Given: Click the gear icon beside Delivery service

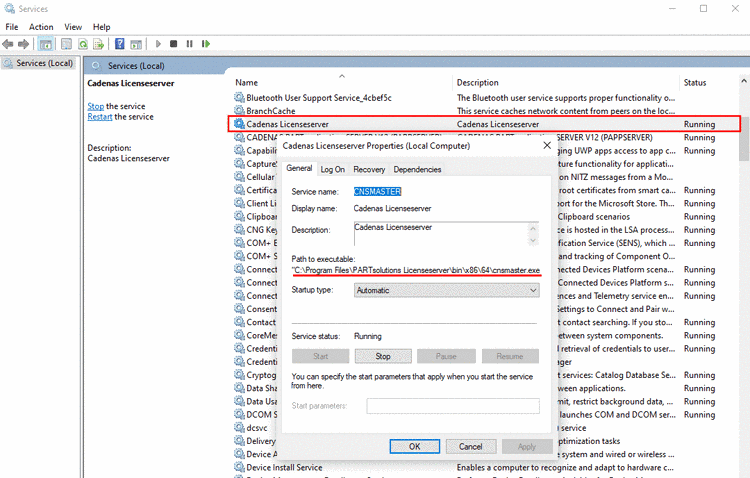Looking at the screenshot, I should click(x=239, y=441).
